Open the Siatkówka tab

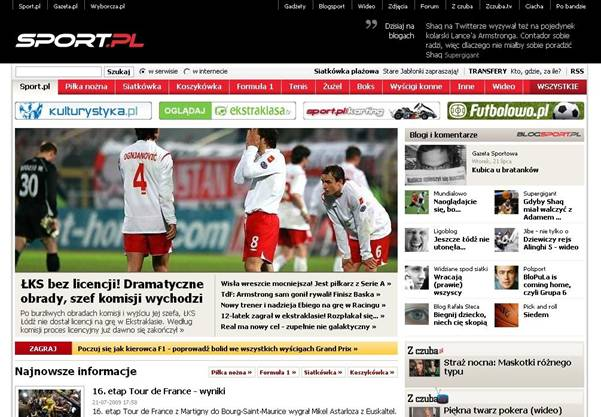tap(142, 87)
